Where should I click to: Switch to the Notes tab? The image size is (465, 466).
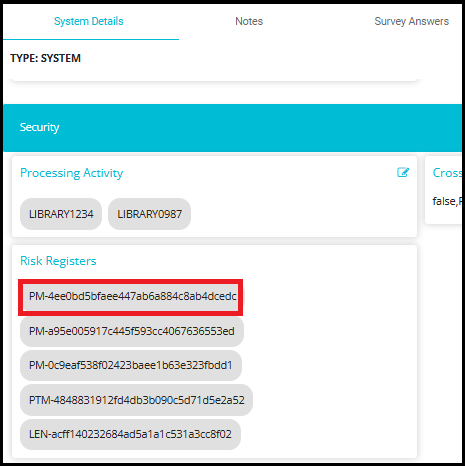pyautogui.click(x=249, y=21)
